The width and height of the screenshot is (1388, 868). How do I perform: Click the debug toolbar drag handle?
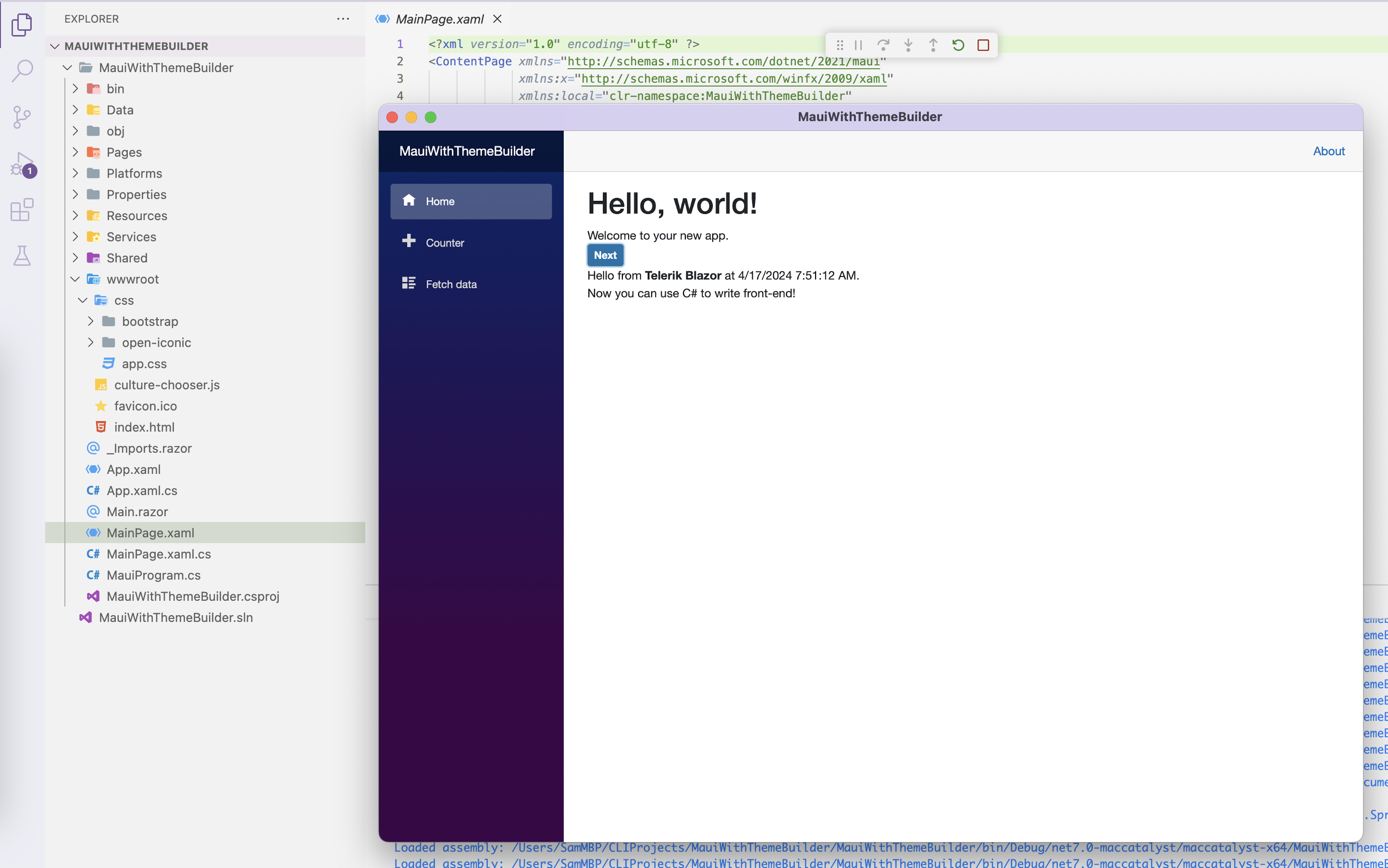pyautogui.click(x=840, y=45)
